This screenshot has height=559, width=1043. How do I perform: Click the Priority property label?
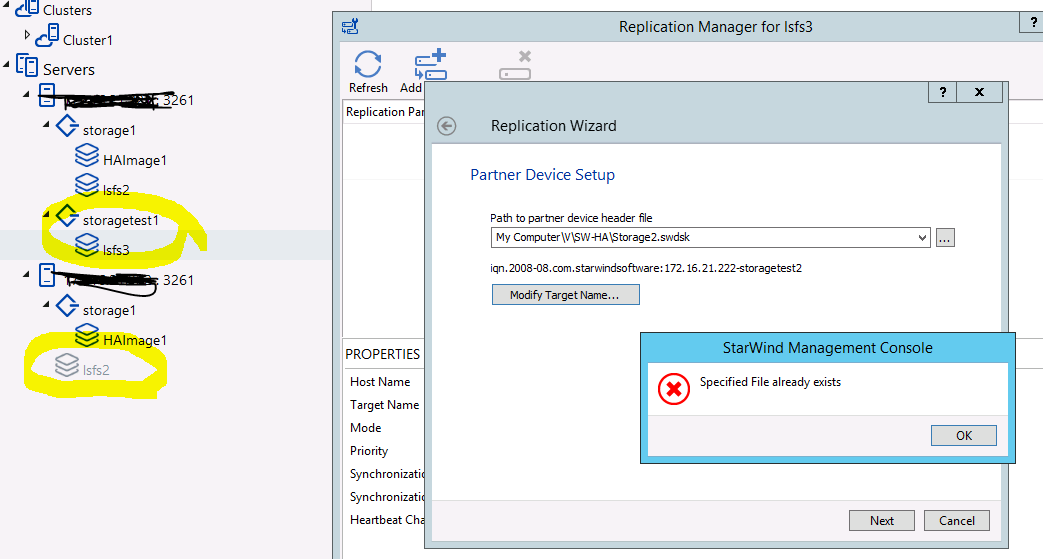[369, 451]
